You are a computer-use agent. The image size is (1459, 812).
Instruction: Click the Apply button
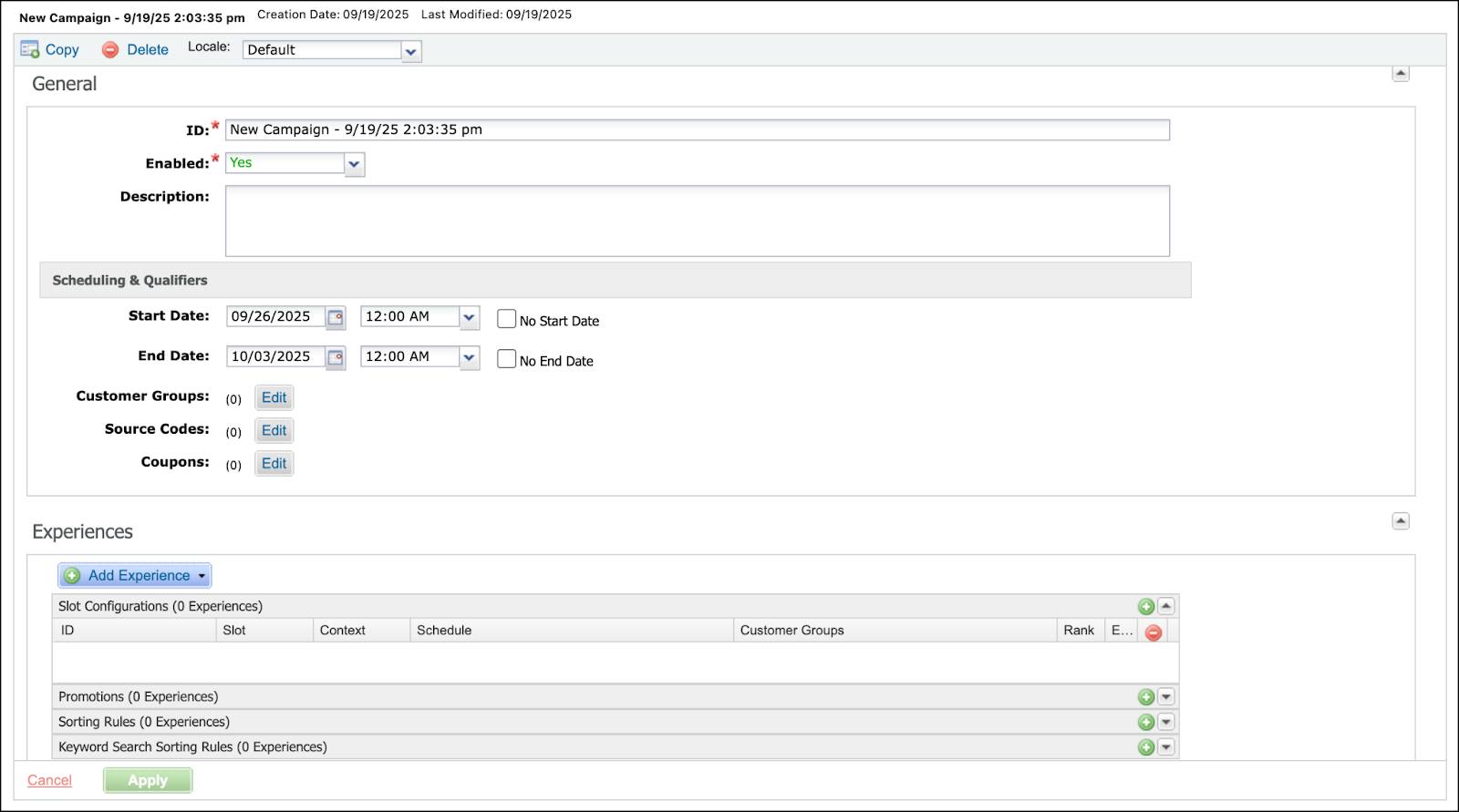point(148,781)
